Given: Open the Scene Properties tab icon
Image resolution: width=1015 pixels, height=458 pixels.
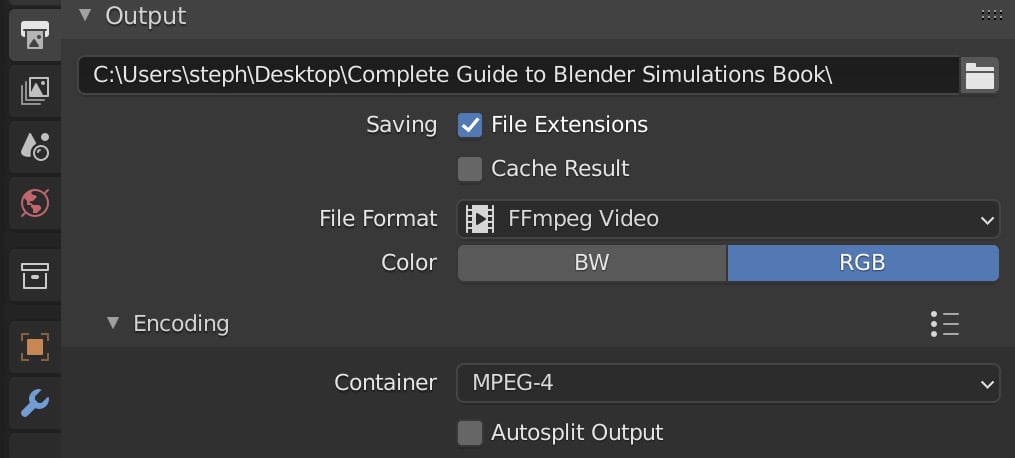Looking at the screenshot, I should 34,147.
